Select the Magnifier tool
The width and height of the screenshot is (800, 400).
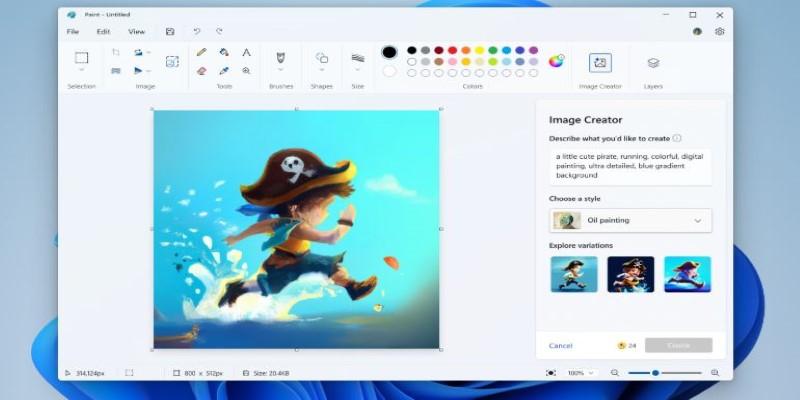246,71
